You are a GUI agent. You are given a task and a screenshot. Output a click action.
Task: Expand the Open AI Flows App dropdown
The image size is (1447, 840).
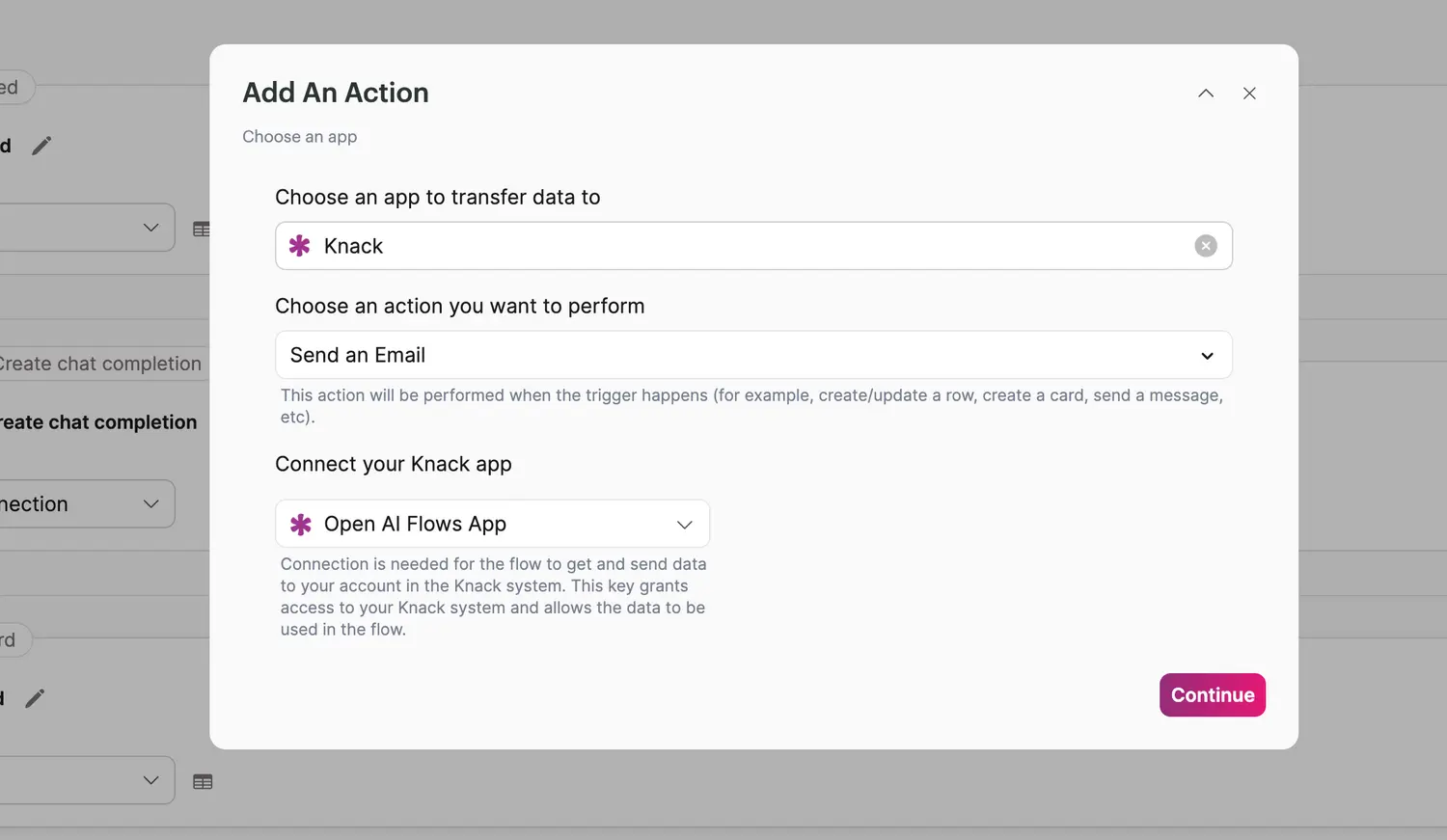tap(684, 525)
